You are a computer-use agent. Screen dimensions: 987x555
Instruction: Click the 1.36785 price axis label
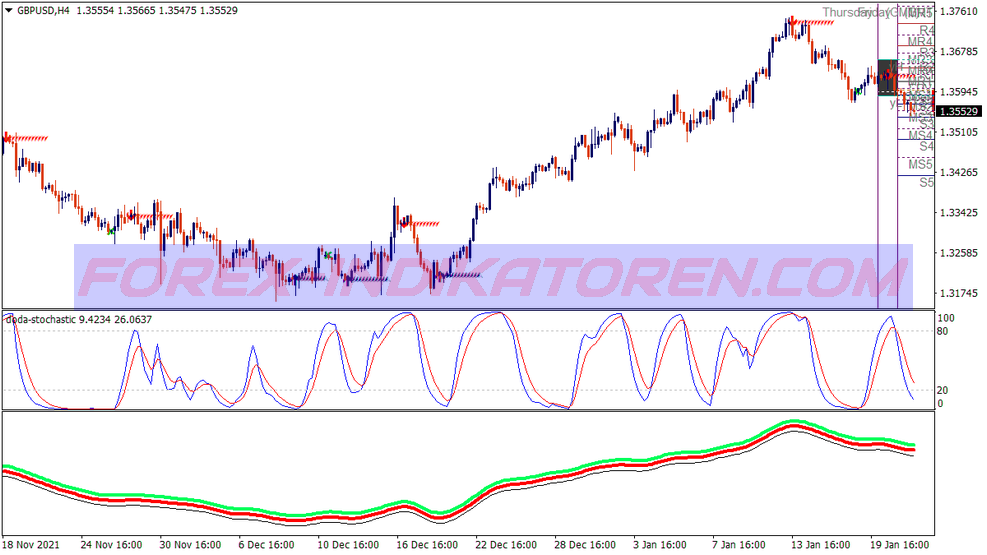click(x=959, y=52)
